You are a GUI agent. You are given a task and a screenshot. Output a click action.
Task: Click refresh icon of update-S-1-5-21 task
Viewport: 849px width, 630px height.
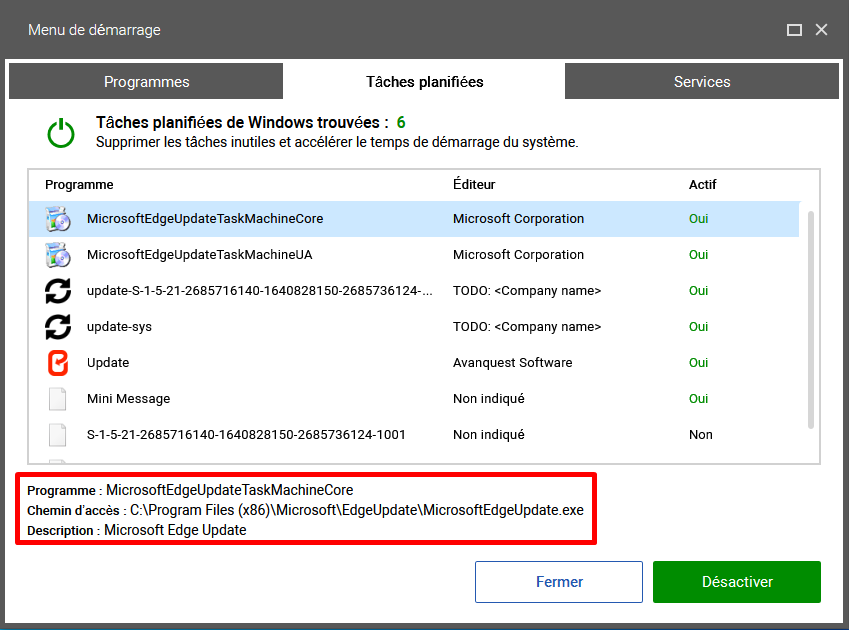coord(58,291)
